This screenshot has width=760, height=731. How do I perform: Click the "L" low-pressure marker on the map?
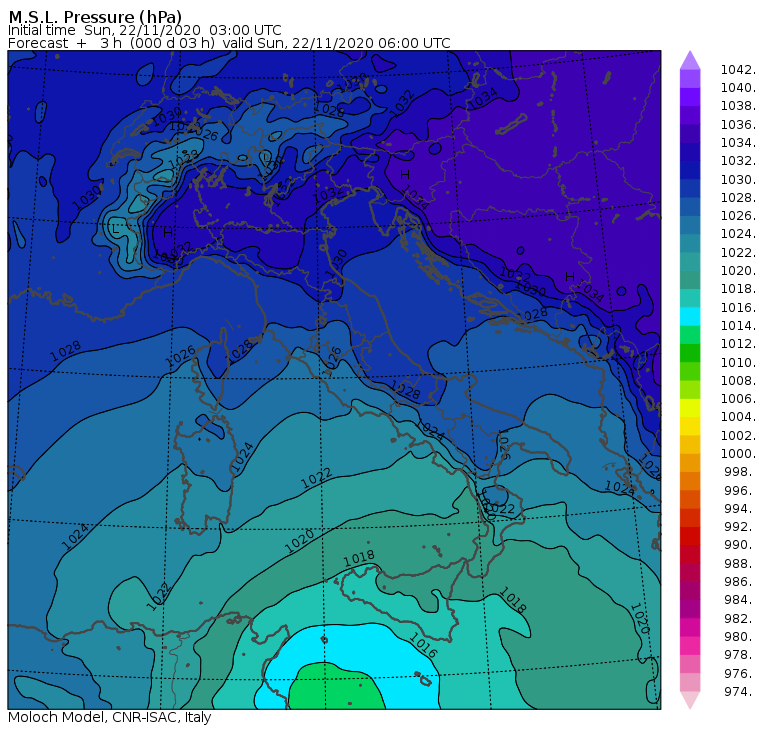[x=115, y=229]
